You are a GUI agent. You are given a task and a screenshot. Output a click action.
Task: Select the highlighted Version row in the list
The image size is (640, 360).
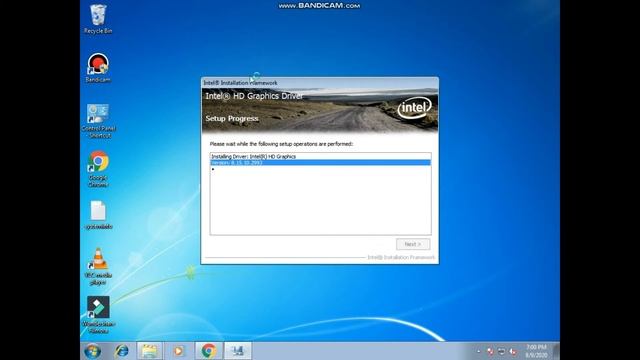pyautogui.click(x=320, y=162)
